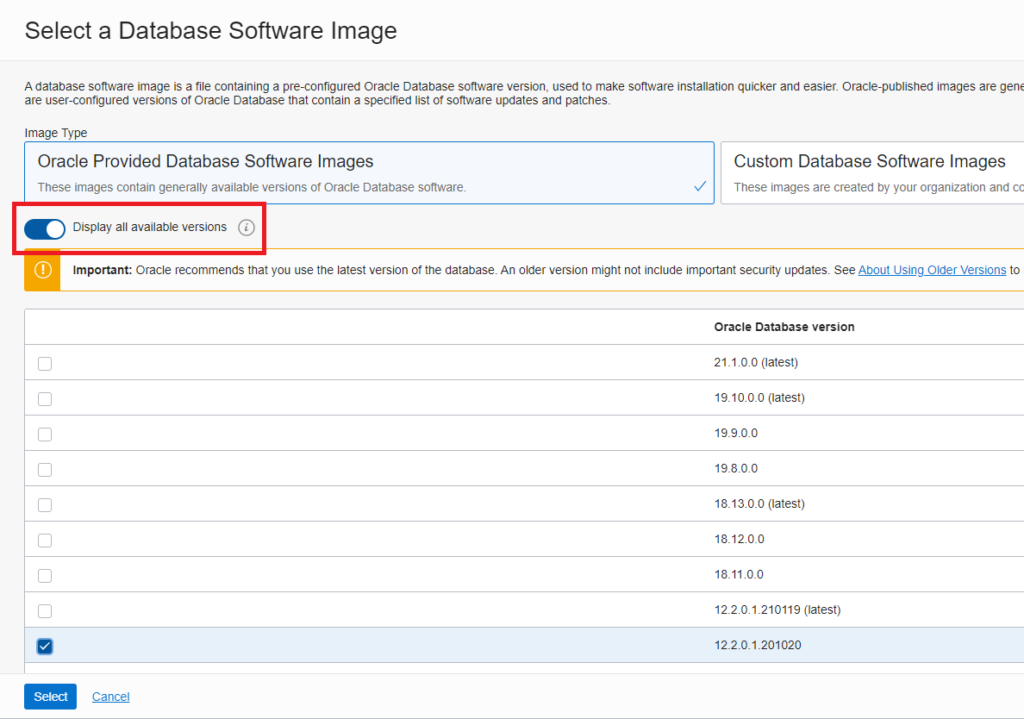Click the 12.2.0.1.210119 (latest) version text

tap(777, 609)
